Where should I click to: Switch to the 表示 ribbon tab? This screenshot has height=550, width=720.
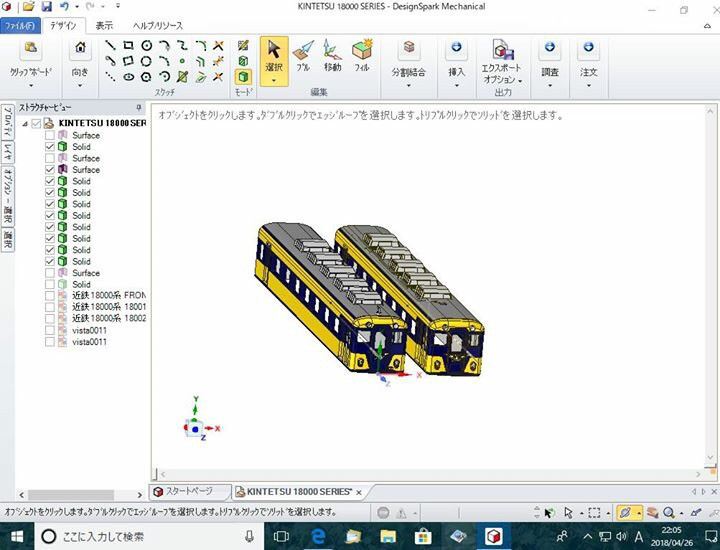(104, 26)
